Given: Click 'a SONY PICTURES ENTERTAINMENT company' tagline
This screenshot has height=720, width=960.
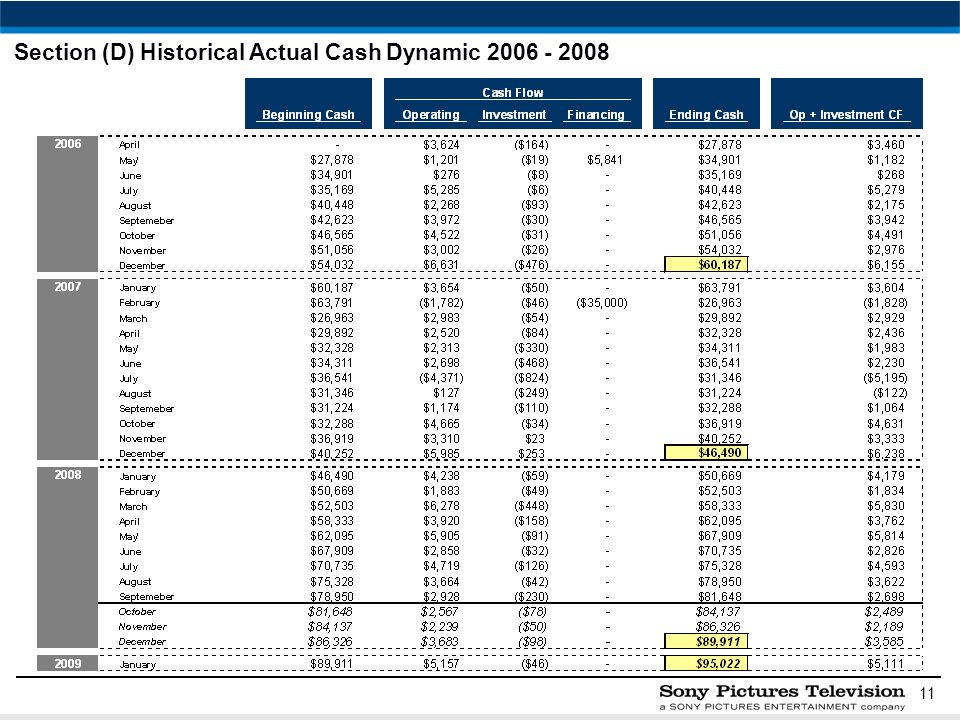Looking at the screenshot, I should [782, 707].
